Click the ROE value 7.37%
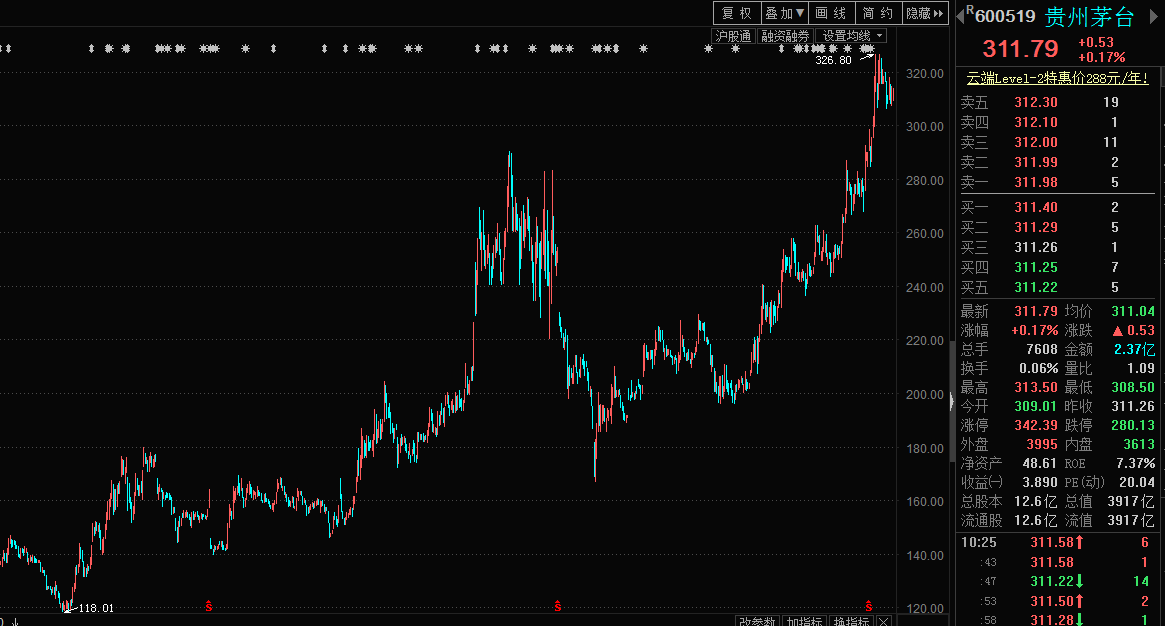1165x626 pixels. 1135,463
